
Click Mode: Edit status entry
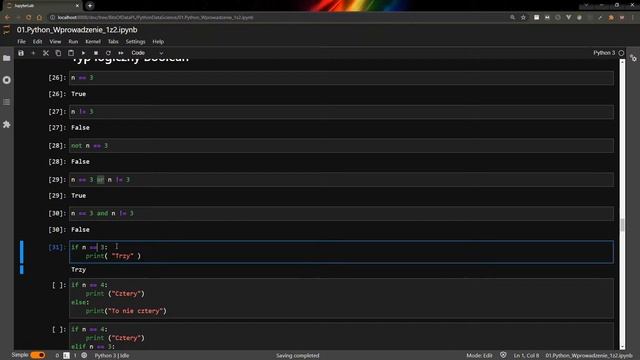point(479,356)
